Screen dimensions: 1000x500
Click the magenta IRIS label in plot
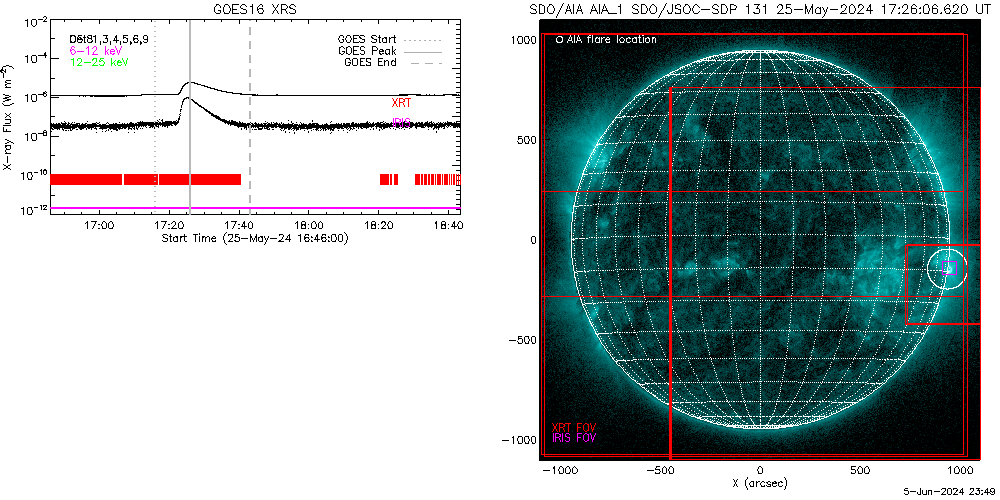(401, 122)
